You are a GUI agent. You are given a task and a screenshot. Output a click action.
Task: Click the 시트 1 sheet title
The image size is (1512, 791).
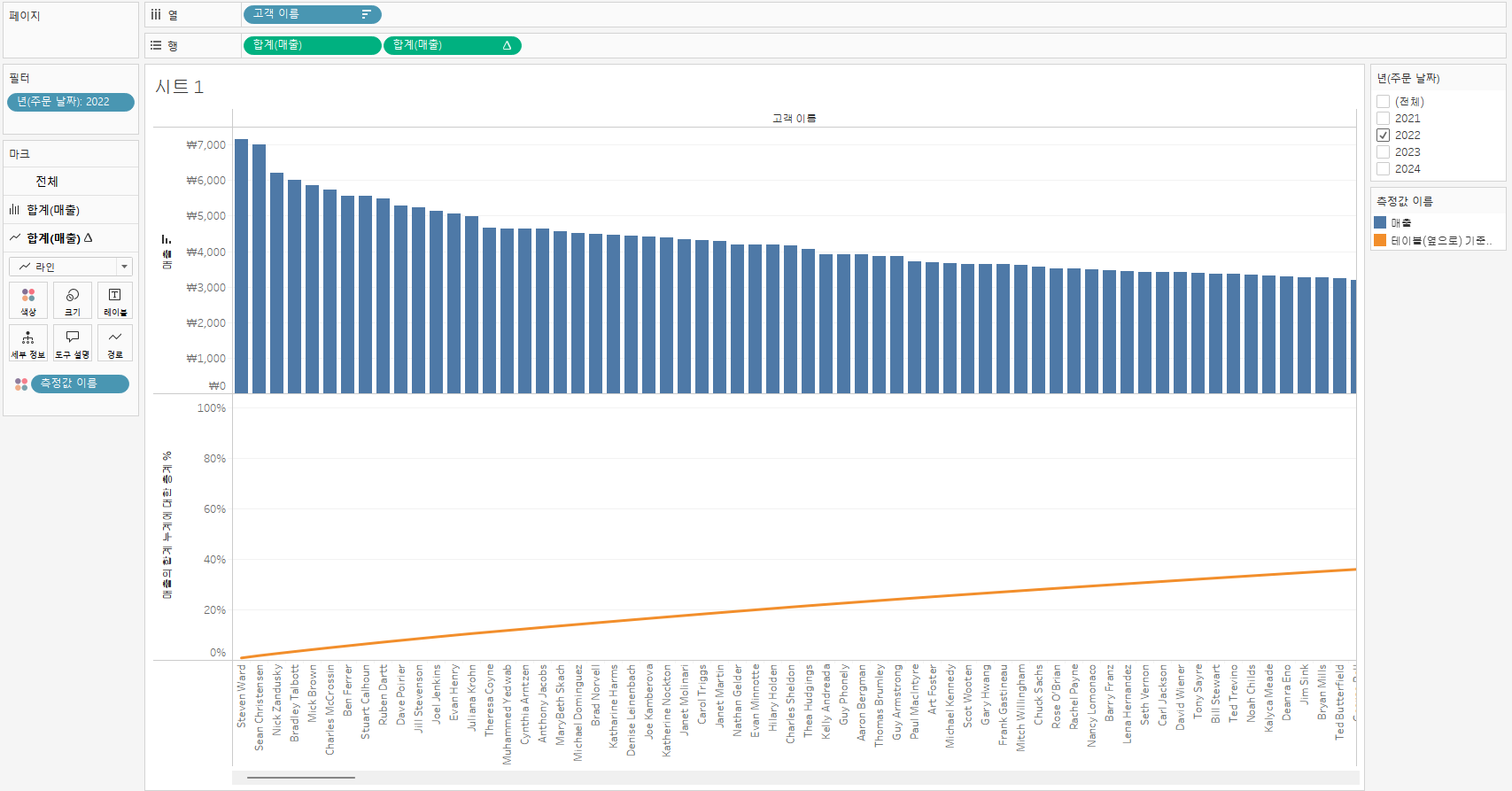click(x=180, y=86)
